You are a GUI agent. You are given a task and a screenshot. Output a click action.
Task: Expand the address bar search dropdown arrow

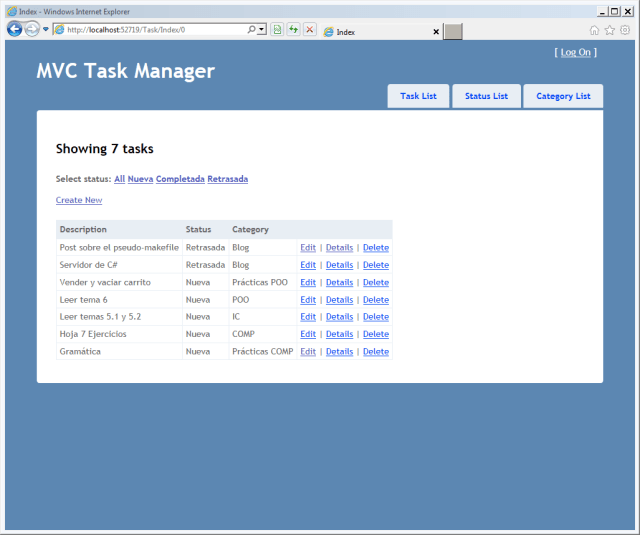[262, 30]
